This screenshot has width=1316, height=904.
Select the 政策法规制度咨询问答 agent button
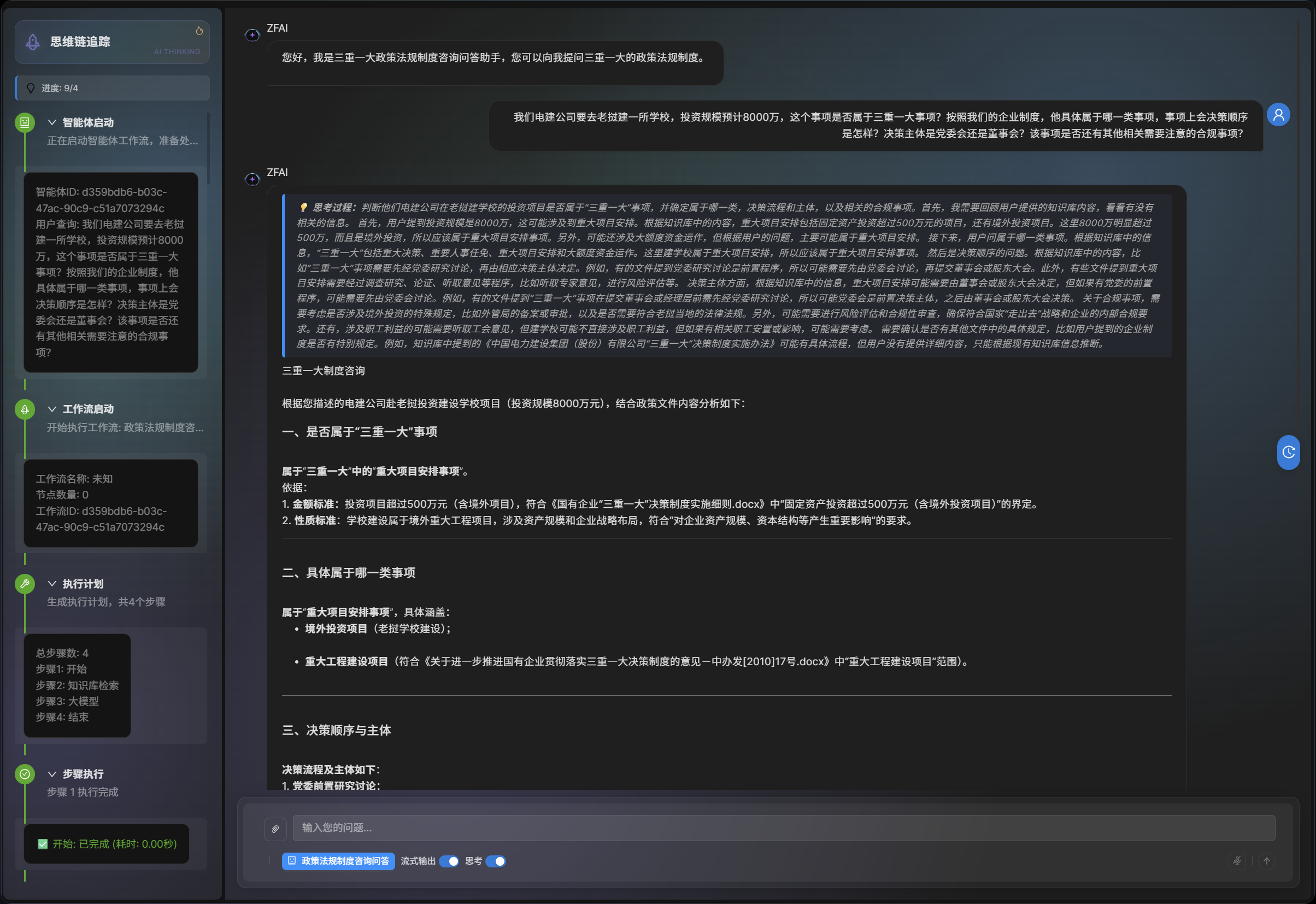coord(339,861)
